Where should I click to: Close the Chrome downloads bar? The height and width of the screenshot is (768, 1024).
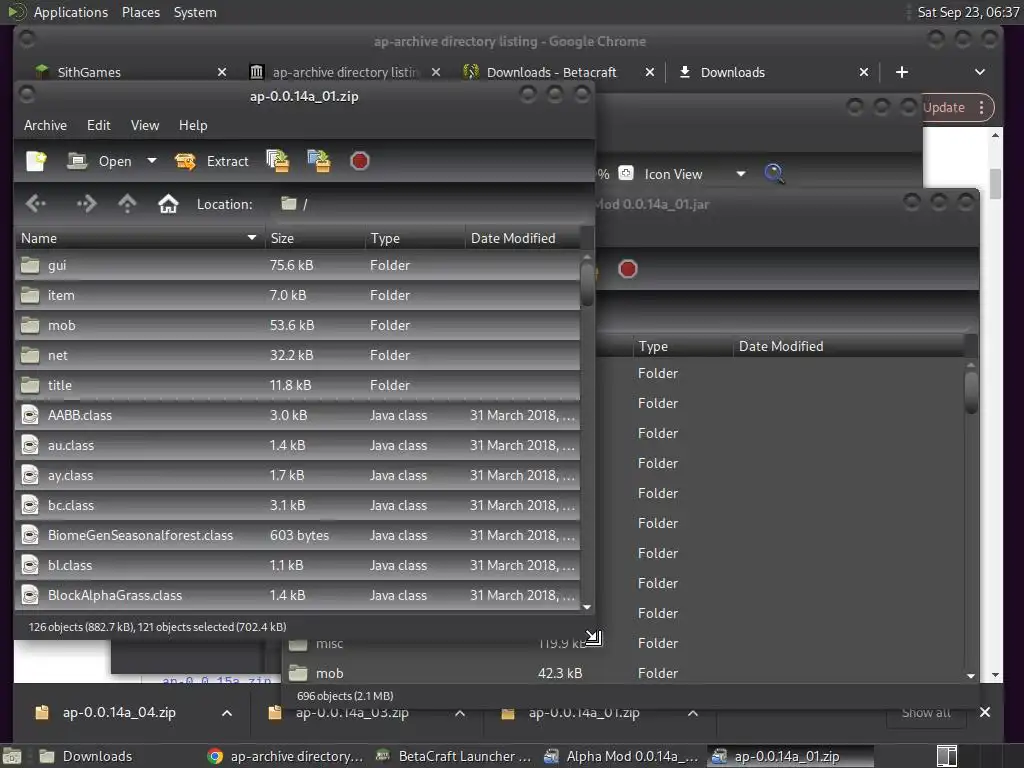point(985,712)
